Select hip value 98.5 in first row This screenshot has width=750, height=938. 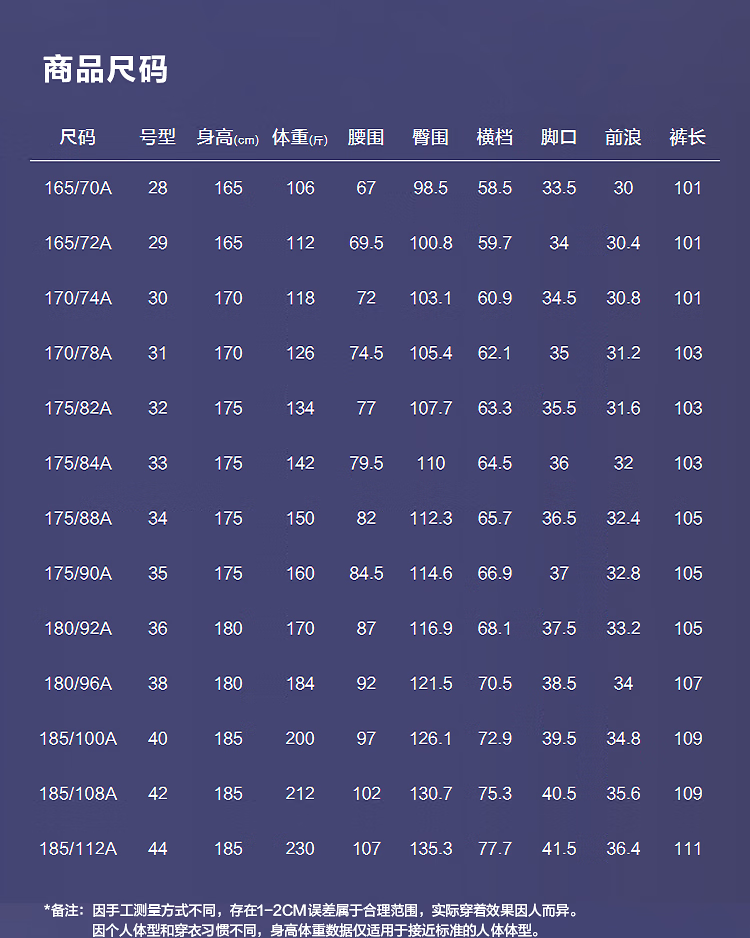[431, 188]
